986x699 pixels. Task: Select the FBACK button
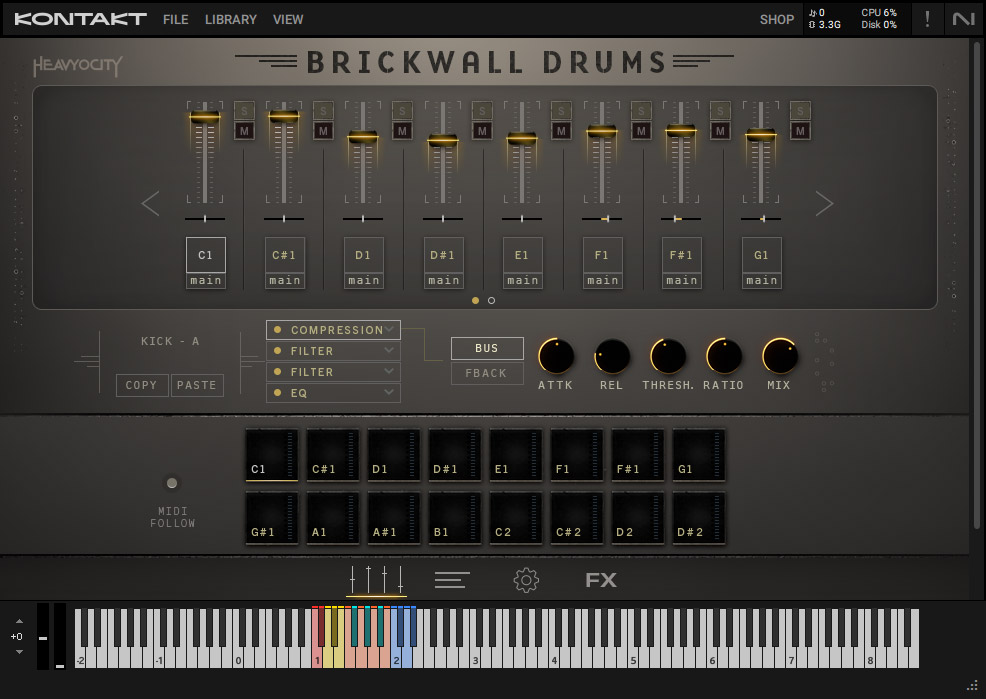coord(487,373)
